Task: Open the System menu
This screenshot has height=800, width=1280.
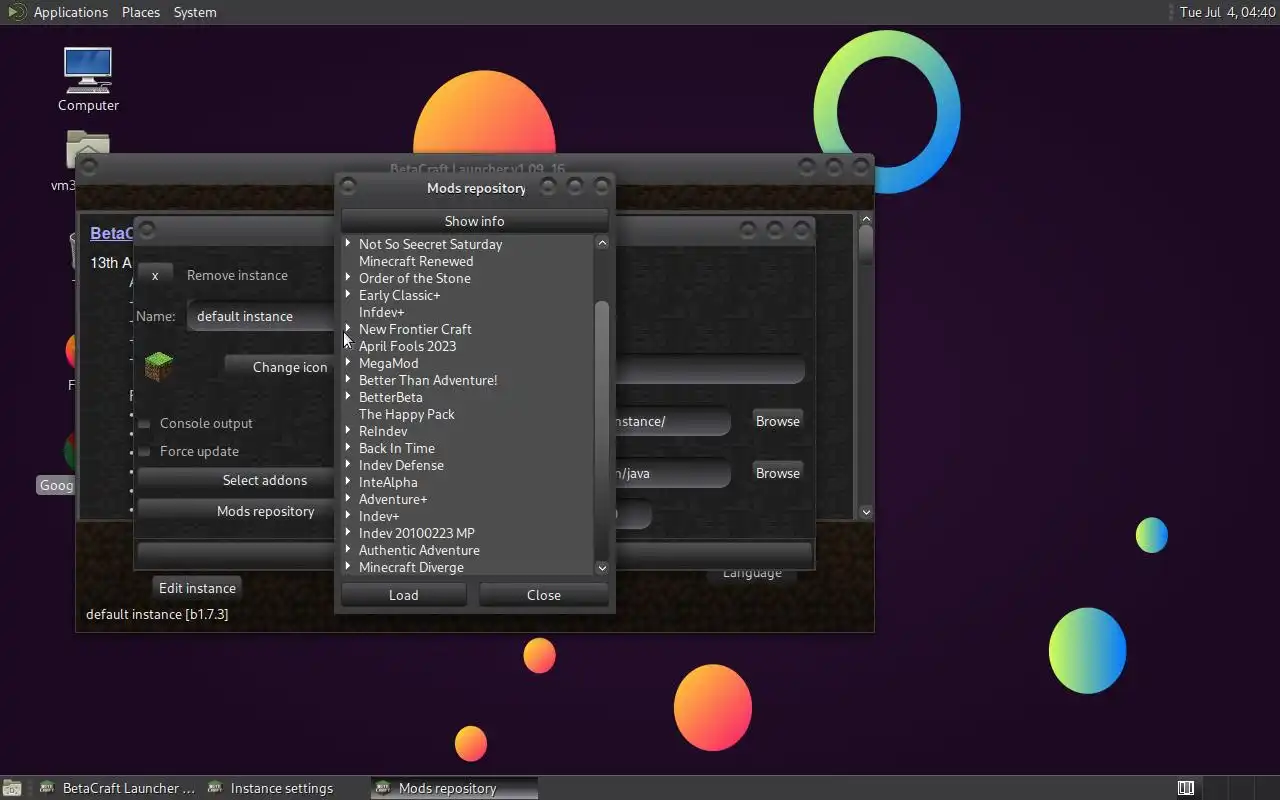Action: (x=195, y=12)
